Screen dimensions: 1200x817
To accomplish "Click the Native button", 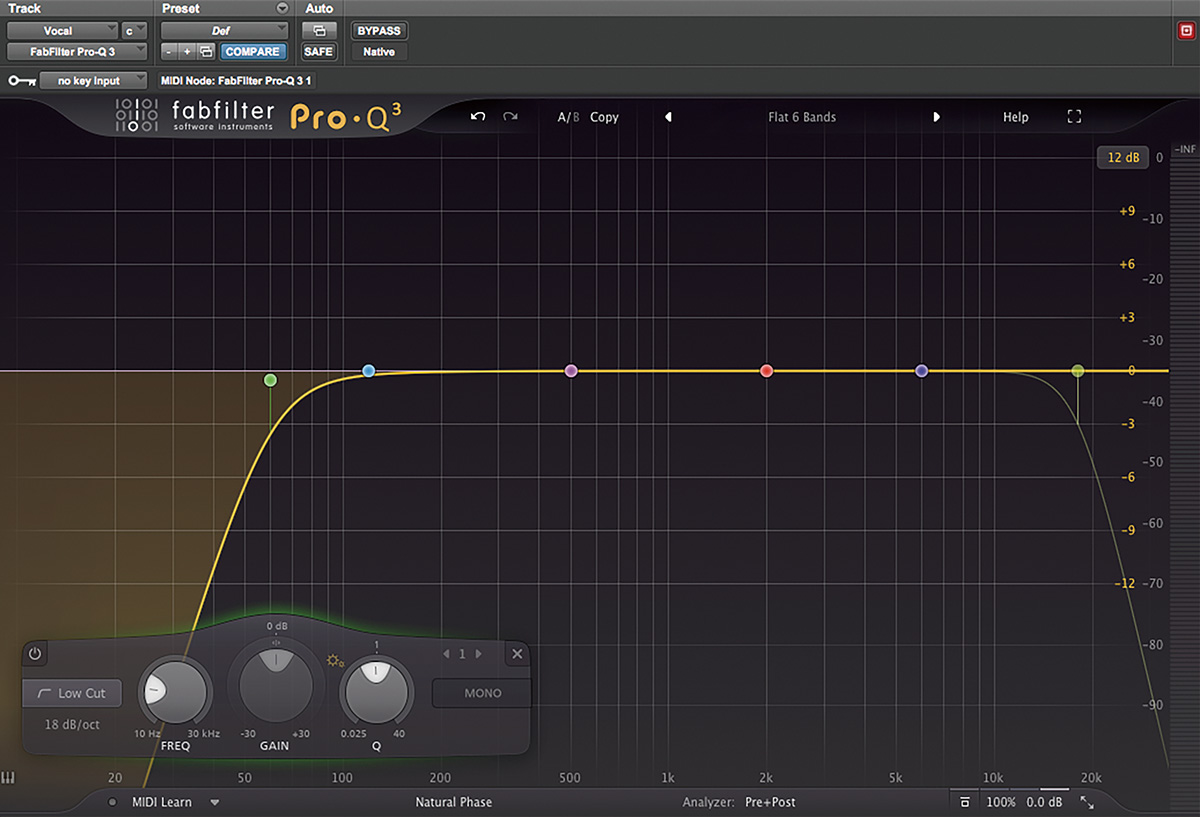I will click(x=379, y=51).
